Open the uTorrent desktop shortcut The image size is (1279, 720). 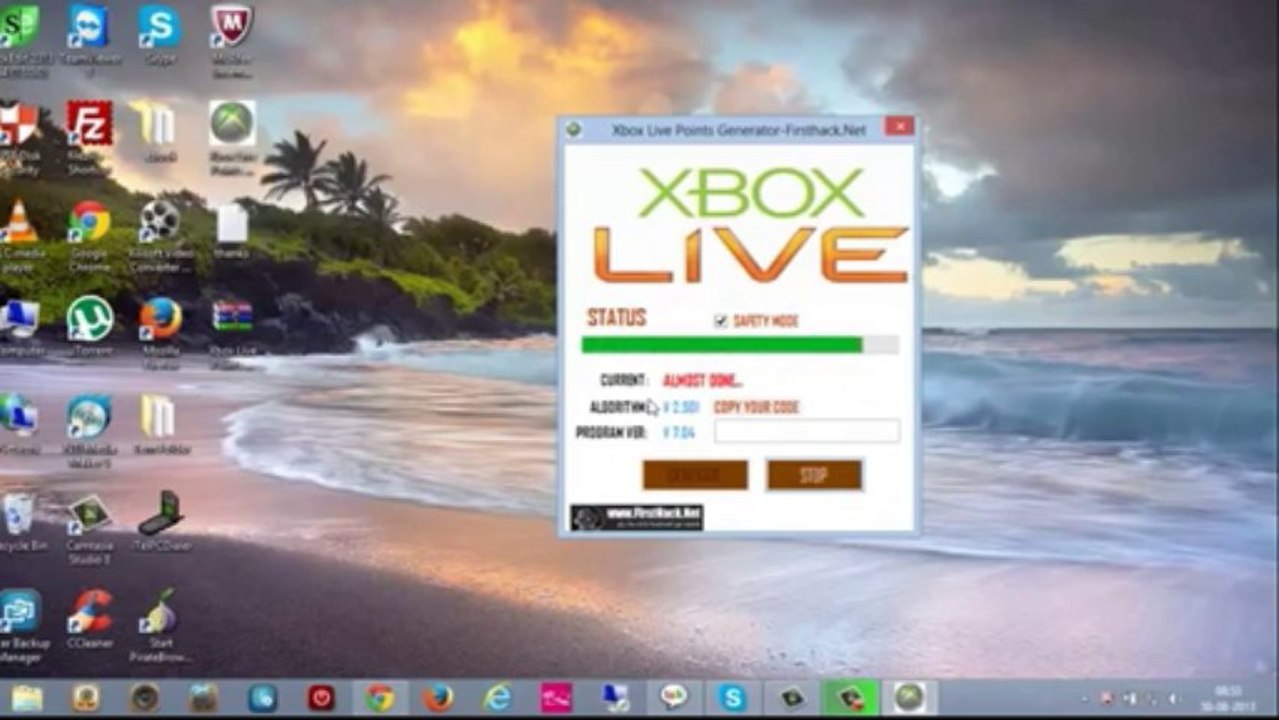pyautogui.click(x=89, y=325)
